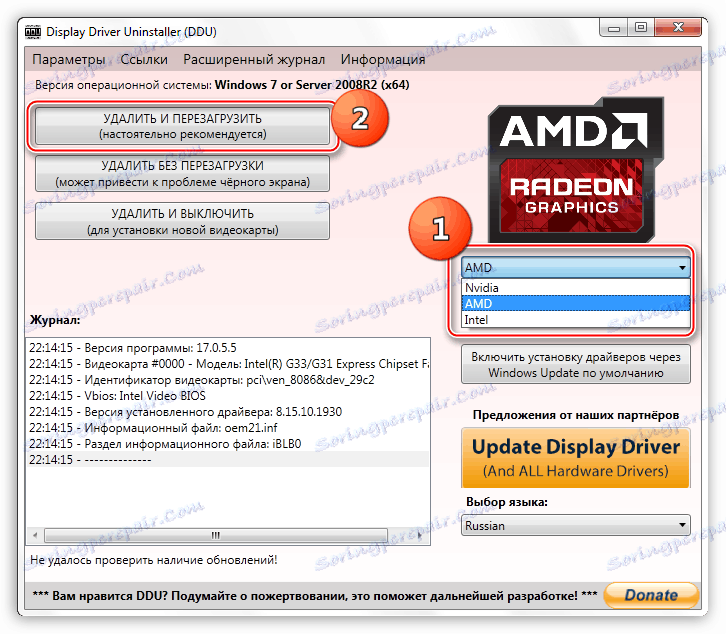Click УДАЛИТЬ И ПЕРЕЗАГРУЗИТЬ button
Viewport: 726px width, 634px height.
pos(182,126)
